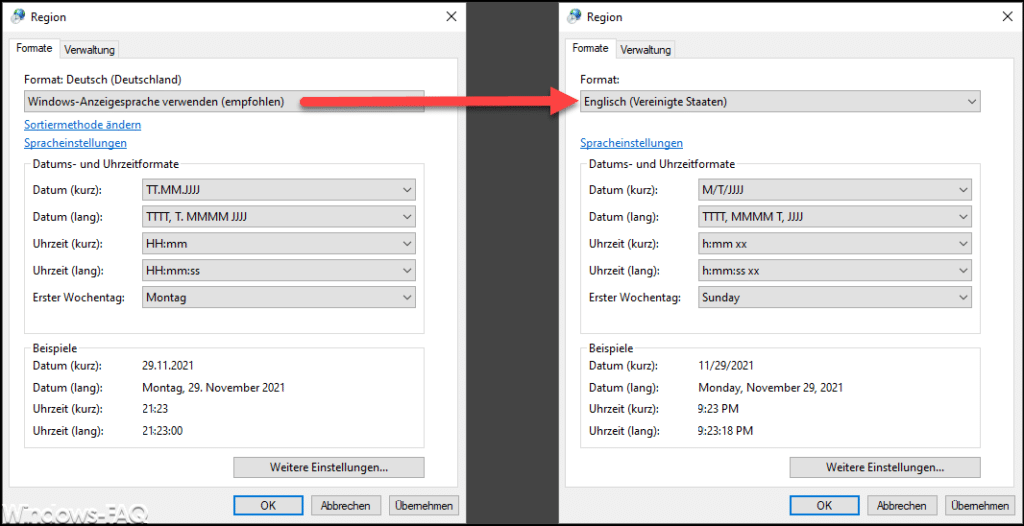Confirm with OK in left Region window
This screenshot has width=1024, height=526.
pos(268,505)
